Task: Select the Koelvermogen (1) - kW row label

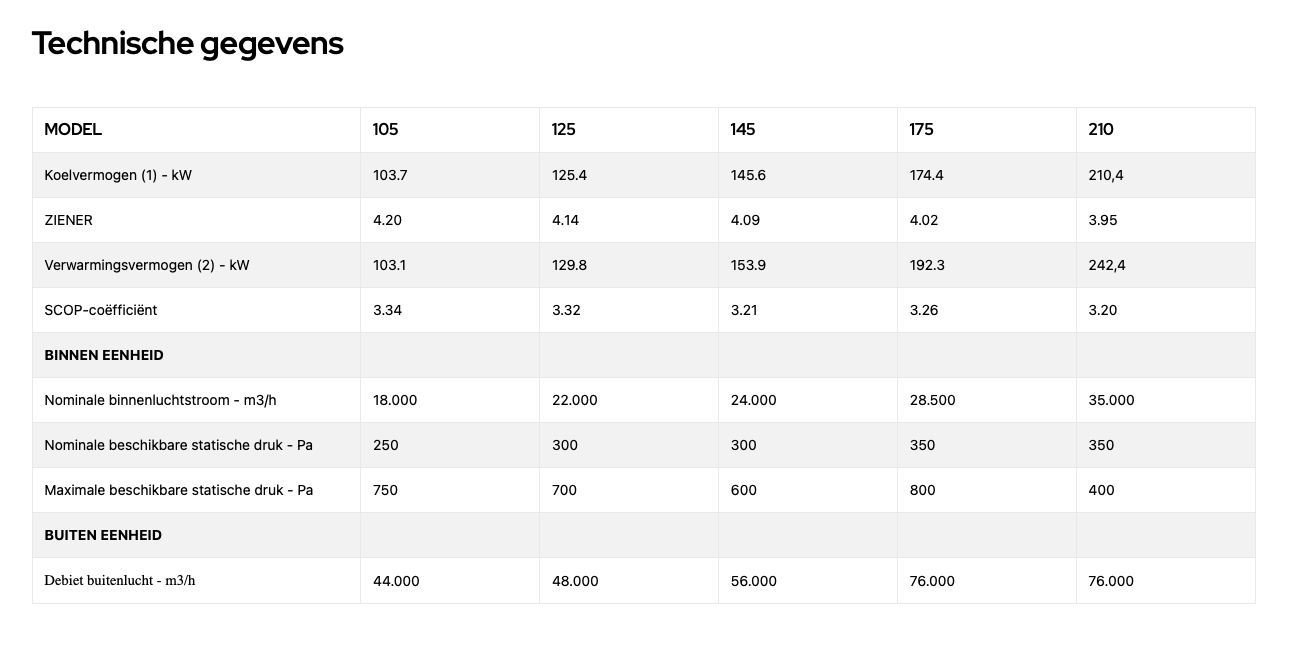Action: click(x=118, y=175)
